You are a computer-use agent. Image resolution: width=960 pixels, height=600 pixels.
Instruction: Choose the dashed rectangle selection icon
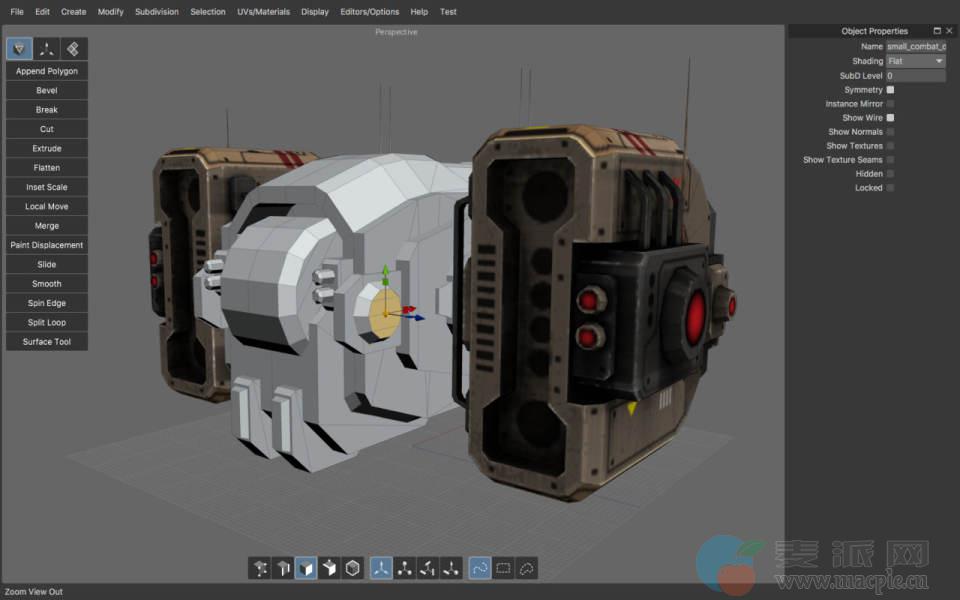click(504, 568)
